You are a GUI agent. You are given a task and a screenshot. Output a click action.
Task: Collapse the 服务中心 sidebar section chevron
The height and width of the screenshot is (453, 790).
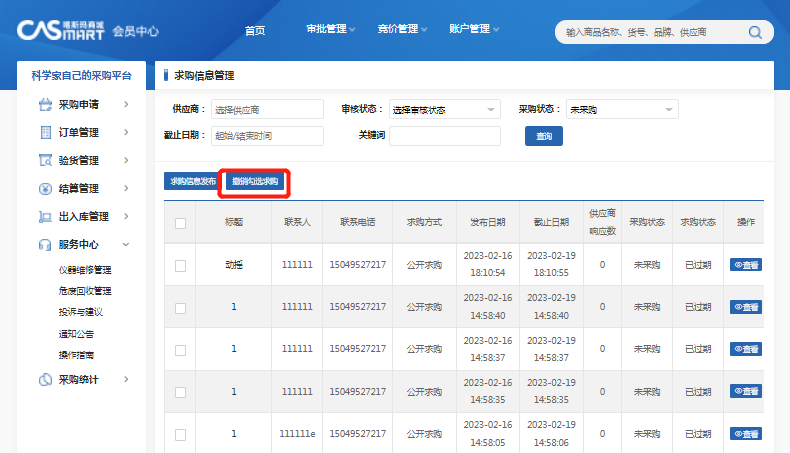point(125,244)
